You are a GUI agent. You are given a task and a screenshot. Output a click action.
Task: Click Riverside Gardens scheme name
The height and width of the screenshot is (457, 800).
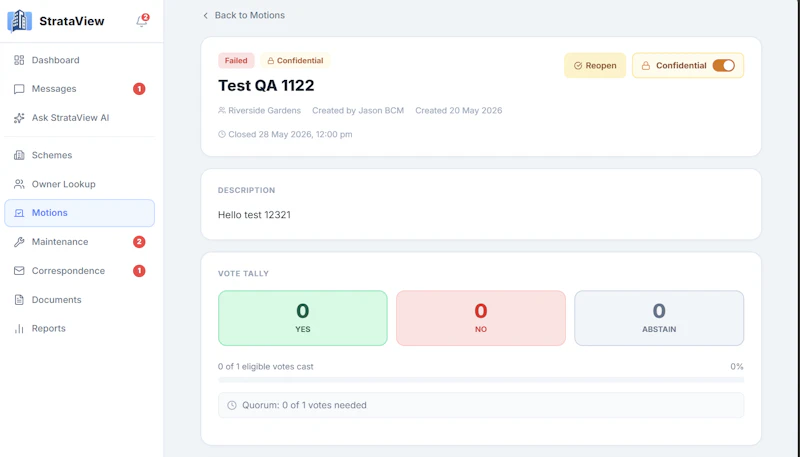click(264, 111)
